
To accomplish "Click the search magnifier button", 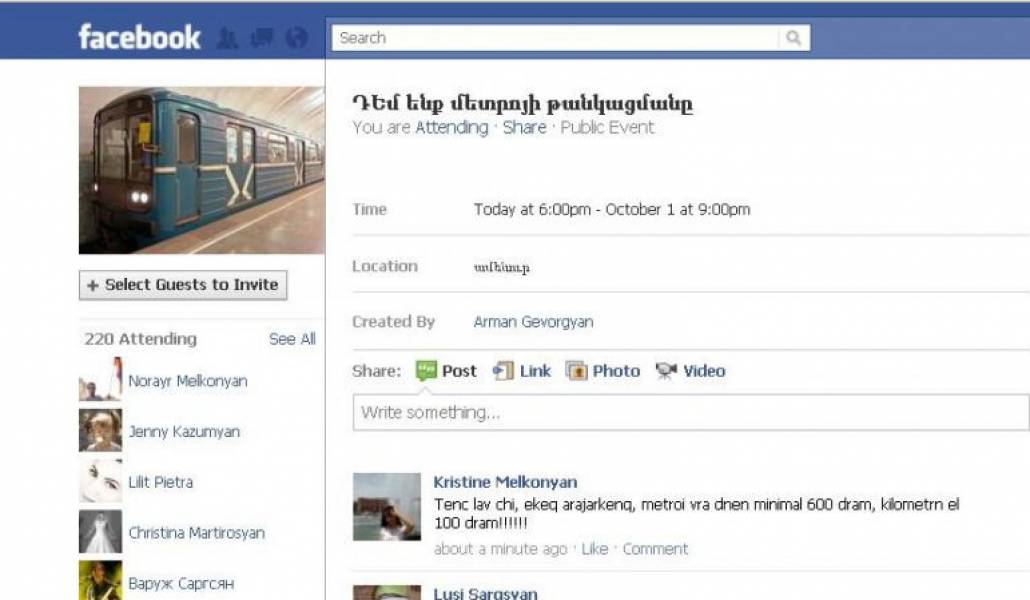I will coord(794,38).
